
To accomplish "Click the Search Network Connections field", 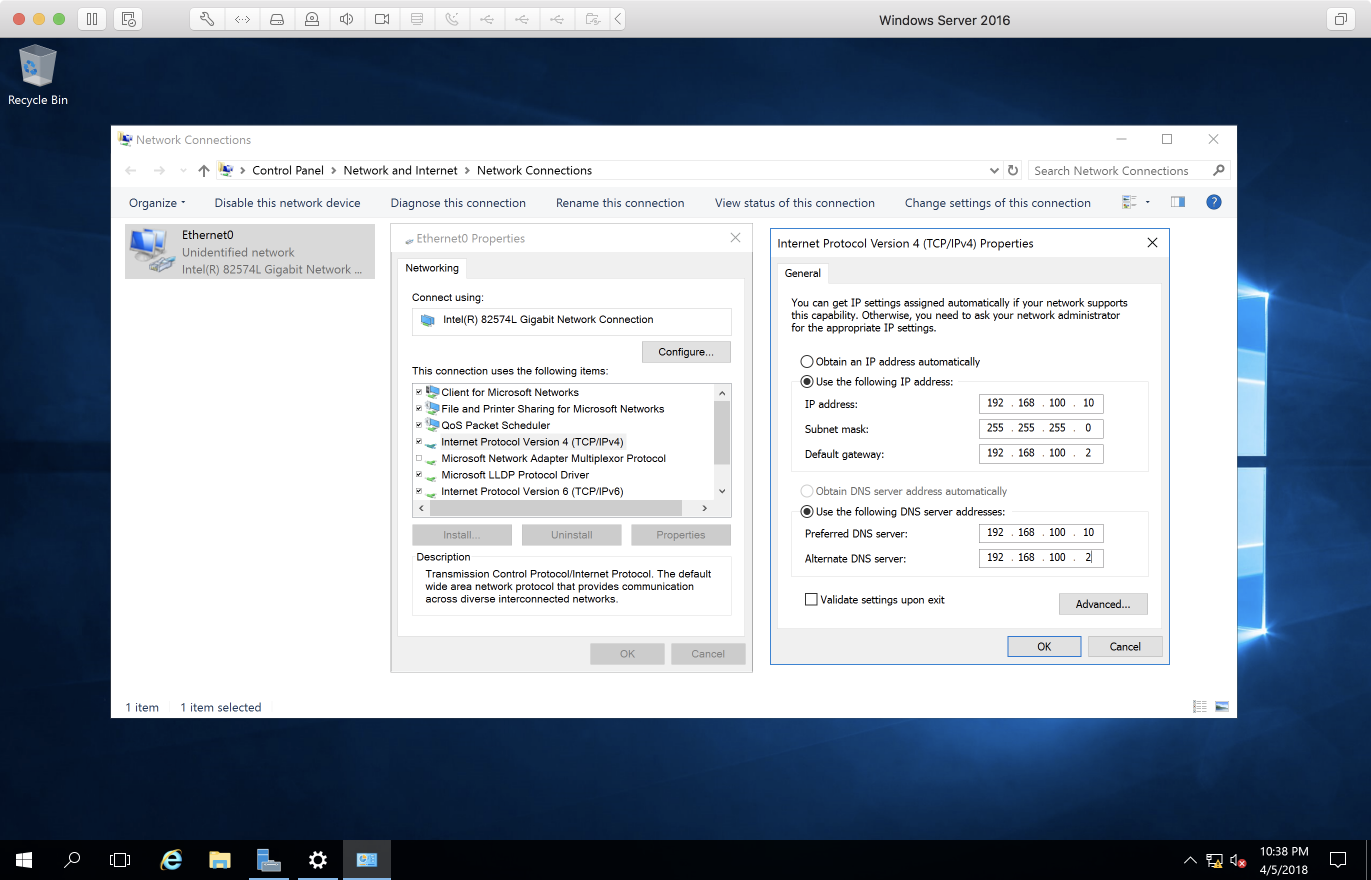I will (x=1118, y=171).
